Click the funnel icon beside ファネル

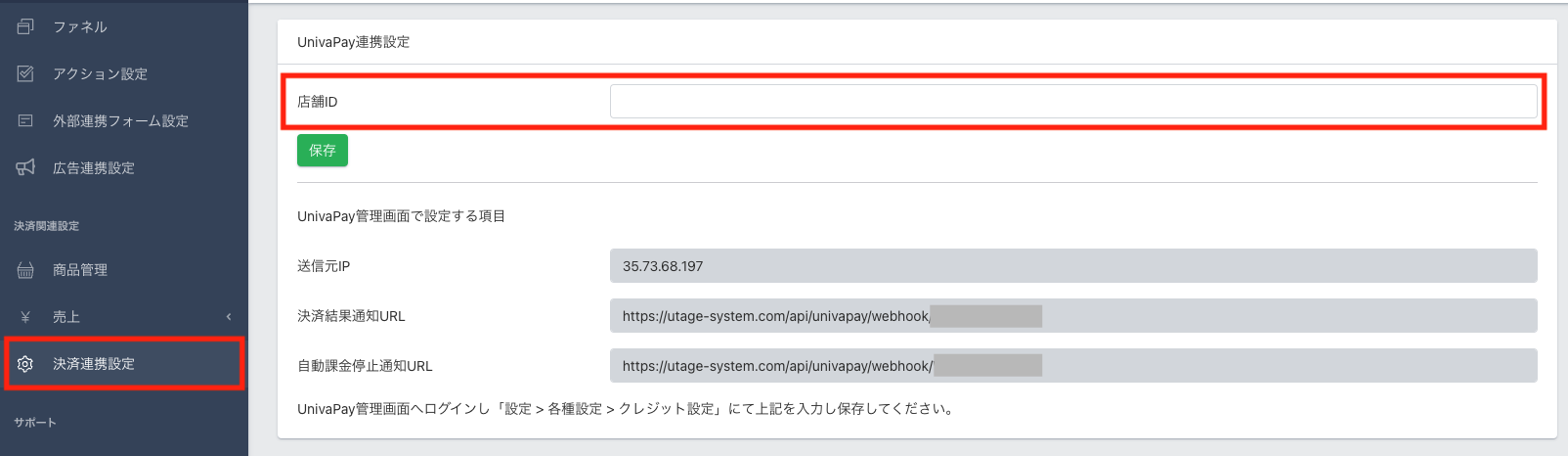pyautogui.click(x=25, y=26)
